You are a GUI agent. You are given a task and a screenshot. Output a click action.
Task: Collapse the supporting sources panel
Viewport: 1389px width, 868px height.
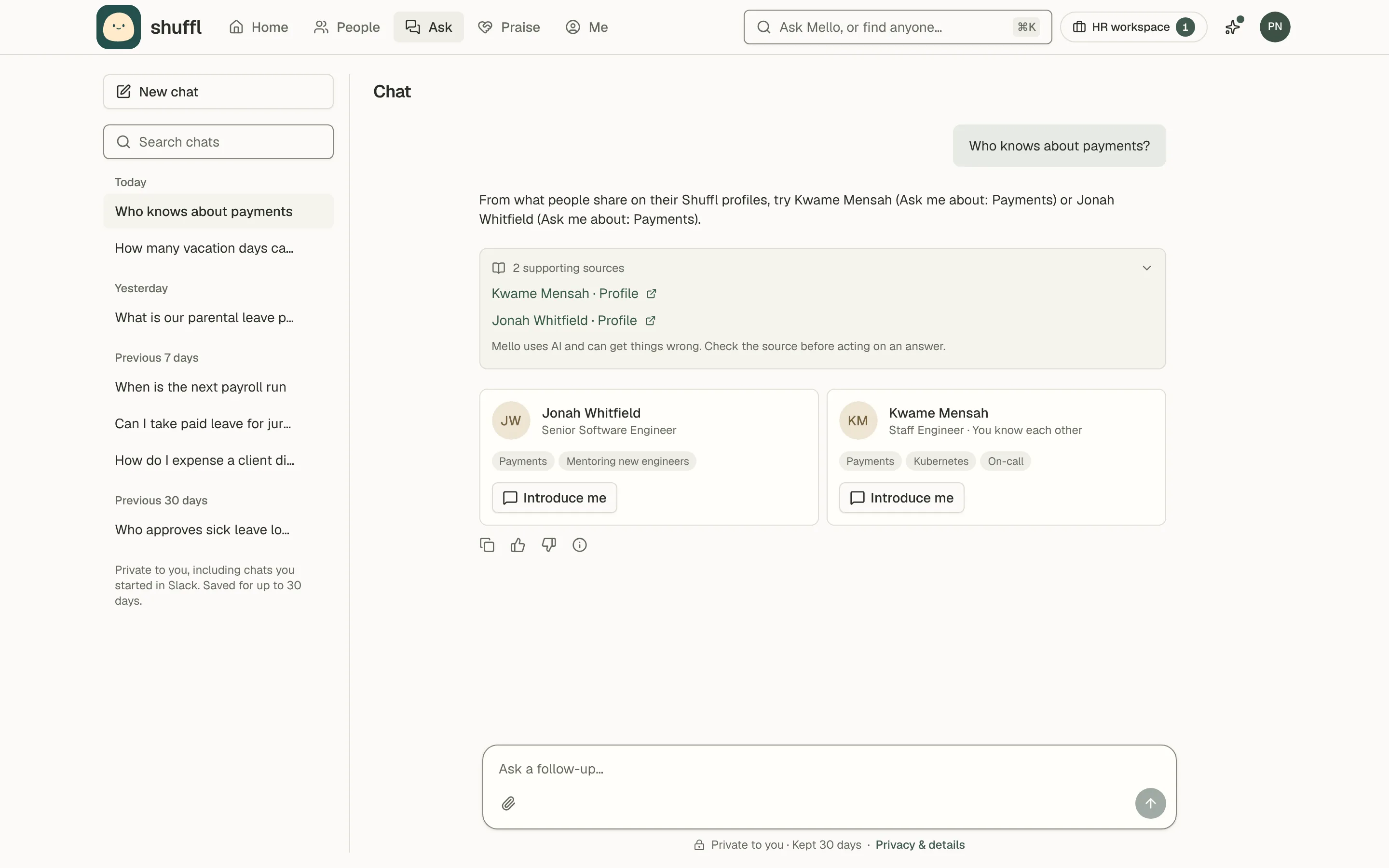(1146, 268)
